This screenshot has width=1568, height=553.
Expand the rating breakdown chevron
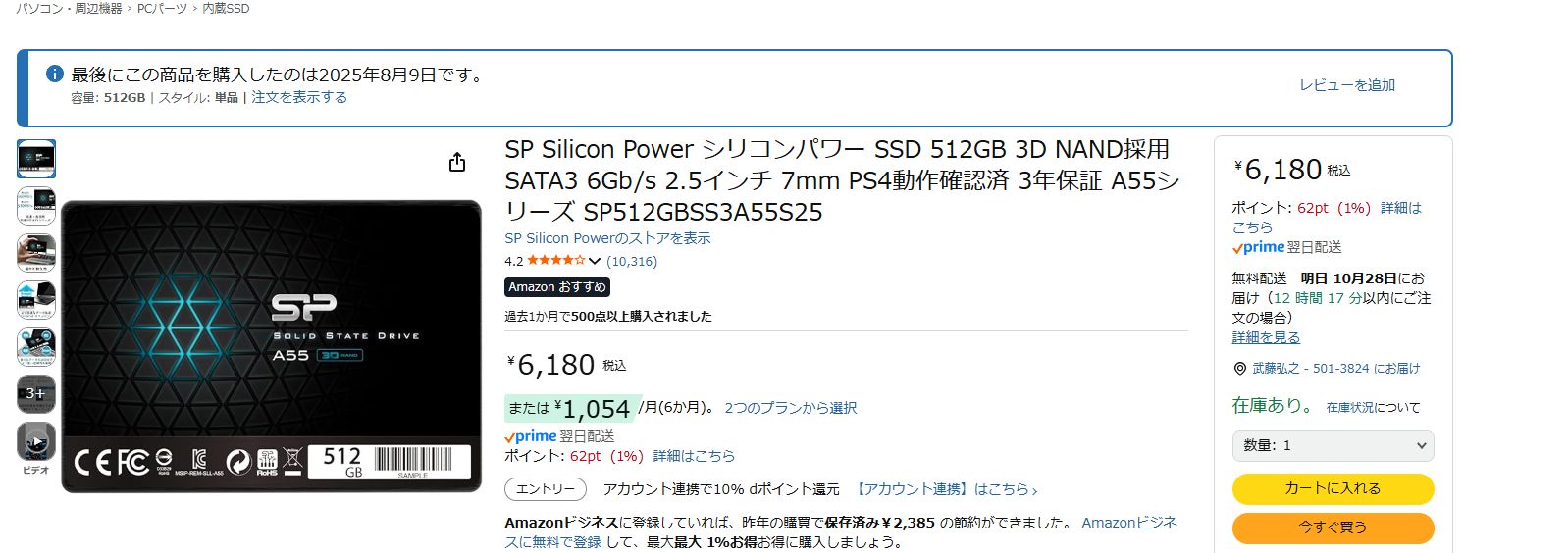point(595,262)
